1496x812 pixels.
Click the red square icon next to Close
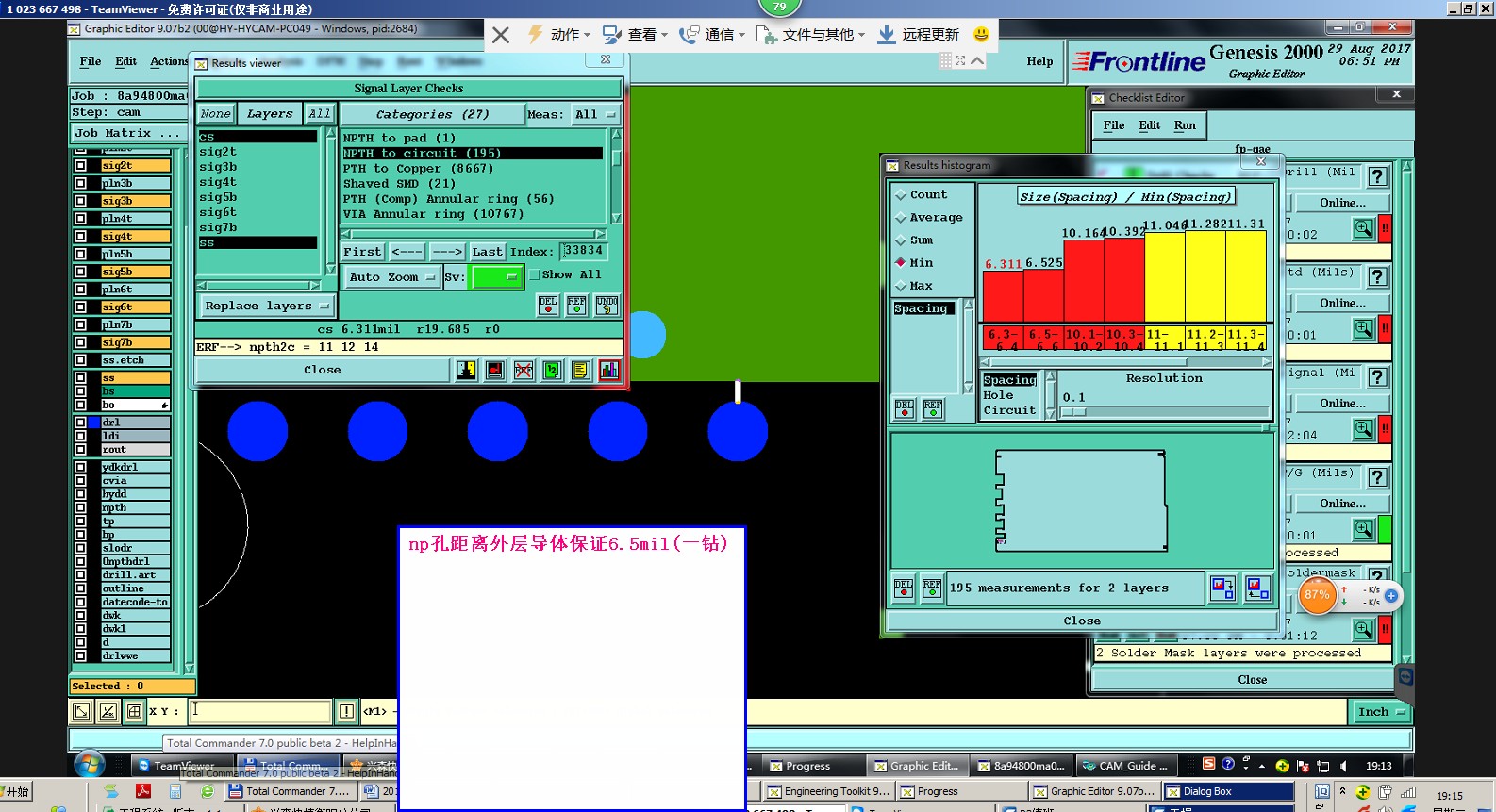point(495,371)
